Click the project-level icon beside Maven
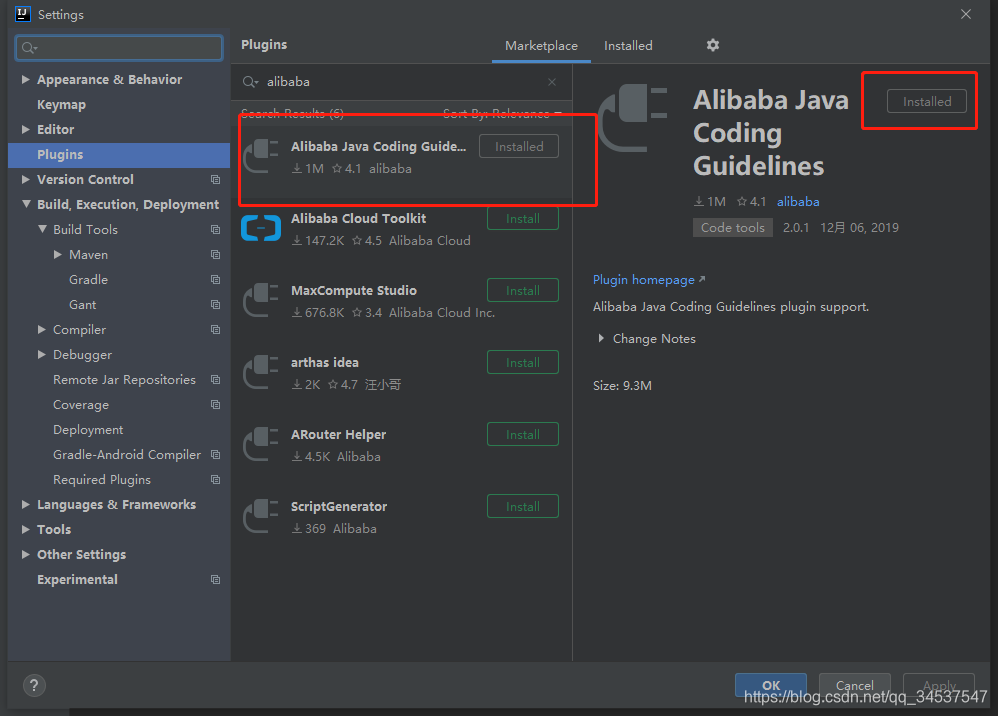The width and height of the screenshot is (998, 716). pyautogui.click(x=216, y=255)
